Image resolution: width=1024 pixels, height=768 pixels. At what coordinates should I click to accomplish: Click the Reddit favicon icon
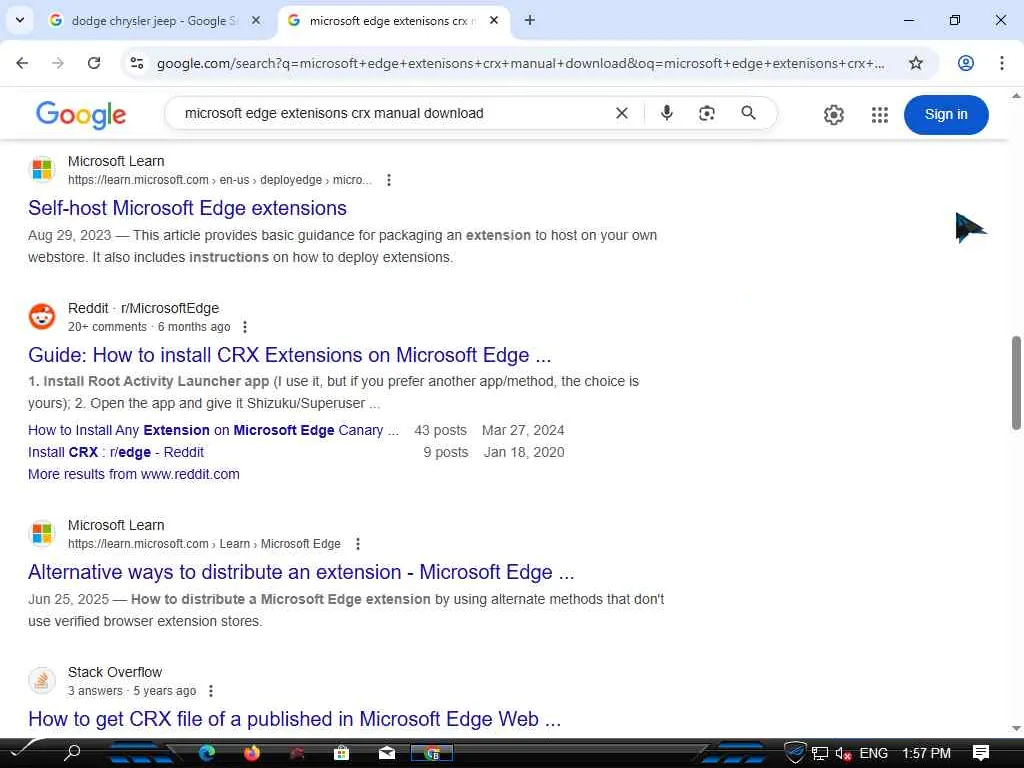42,317
